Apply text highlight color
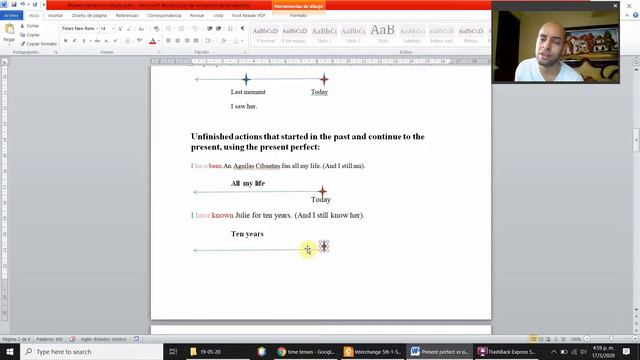The width and height of the screenshot is (640, 360). [140, 41]
